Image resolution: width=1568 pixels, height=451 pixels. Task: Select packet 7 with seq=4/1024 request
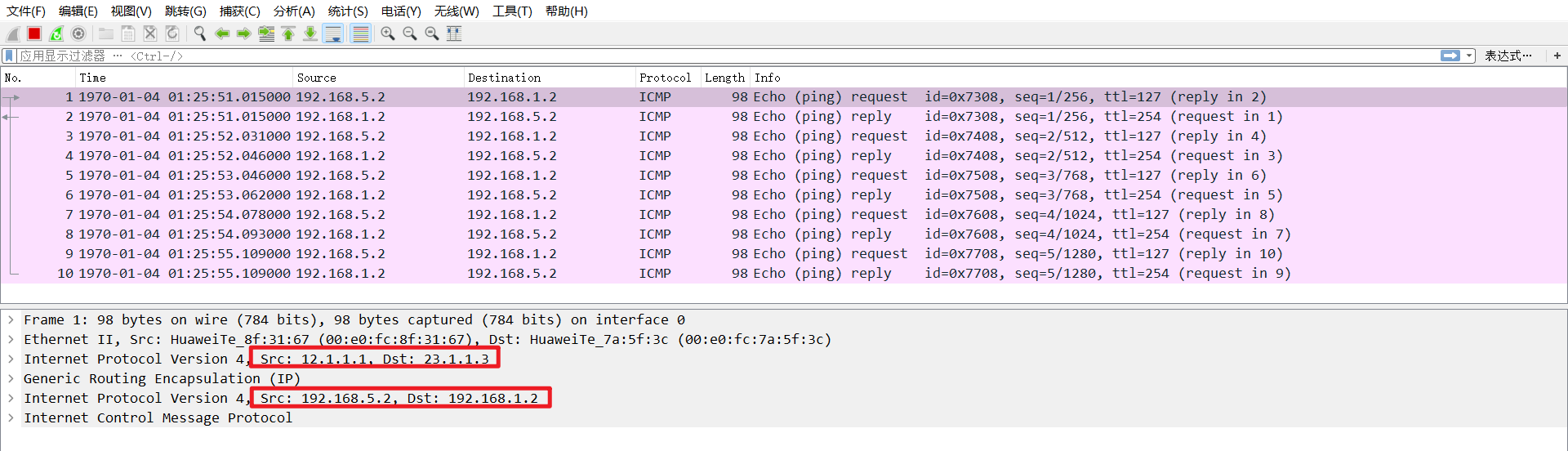783,214
